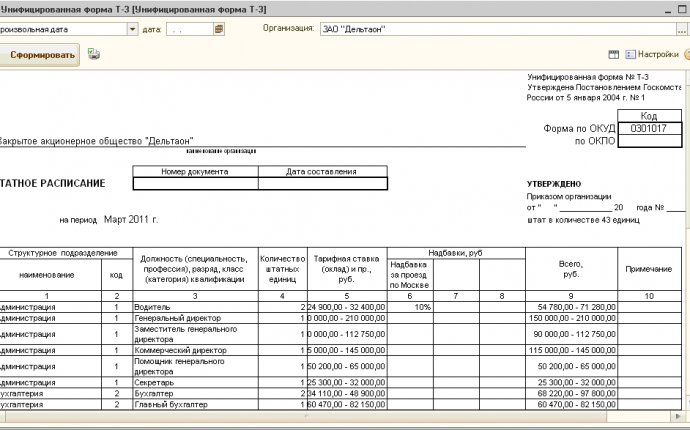This screenshot has width=690, height=430.
Task: Click the Март 2011 г. period text
Action: [131, 219]
